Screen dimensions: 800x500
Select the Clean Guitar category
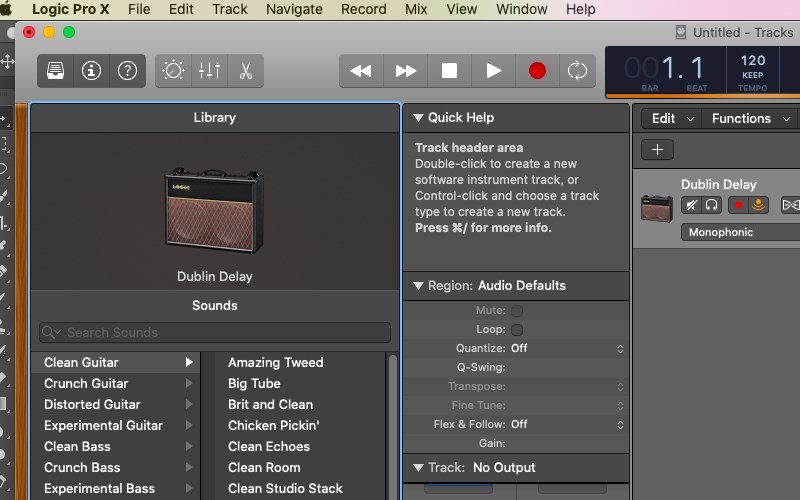pyautogui.click(x=115, y=362)
